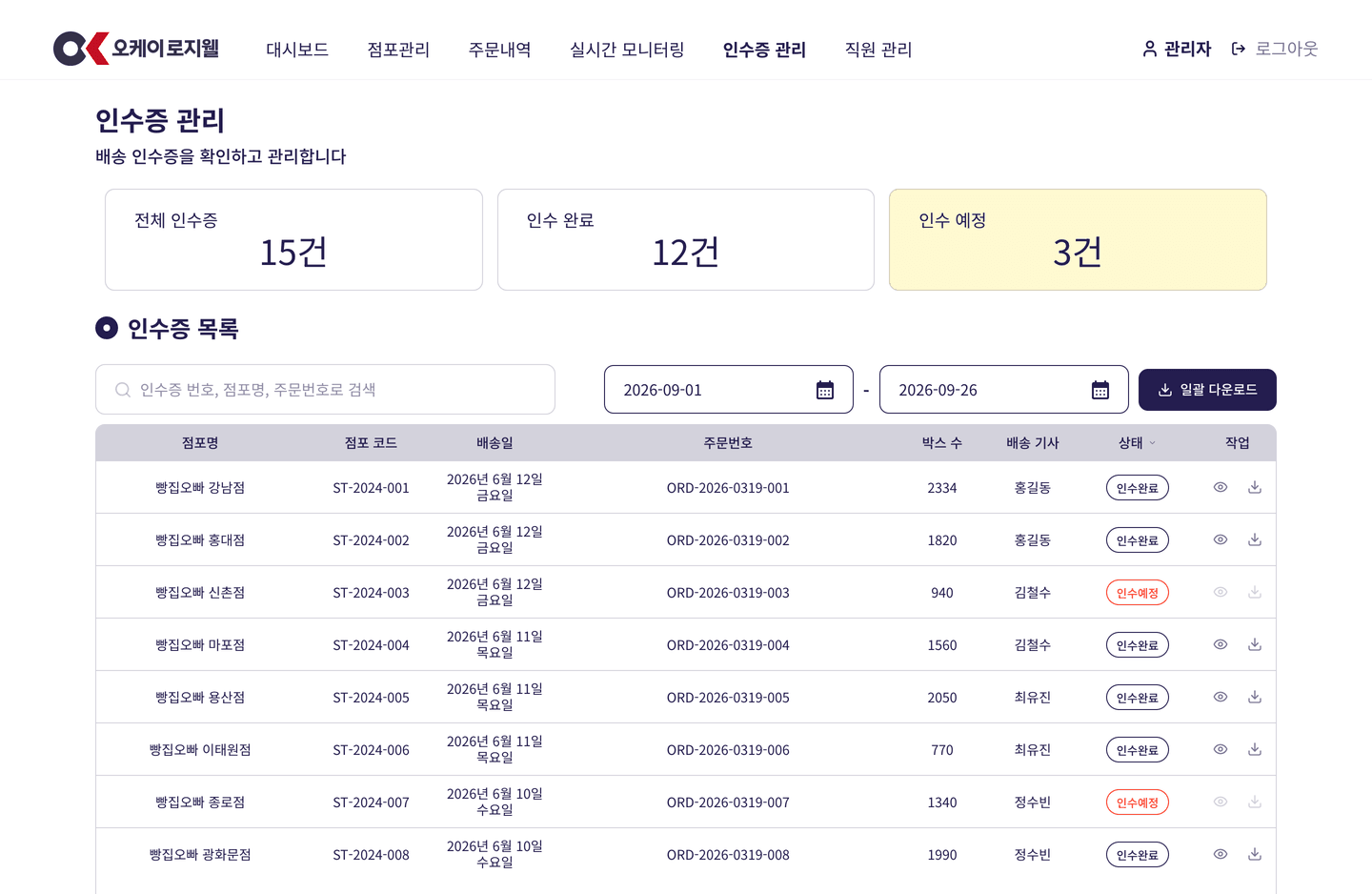This screenshot has width=1372, height=894.
Task: Focus the receipt search input field
Action: click(x=325, y=390)
